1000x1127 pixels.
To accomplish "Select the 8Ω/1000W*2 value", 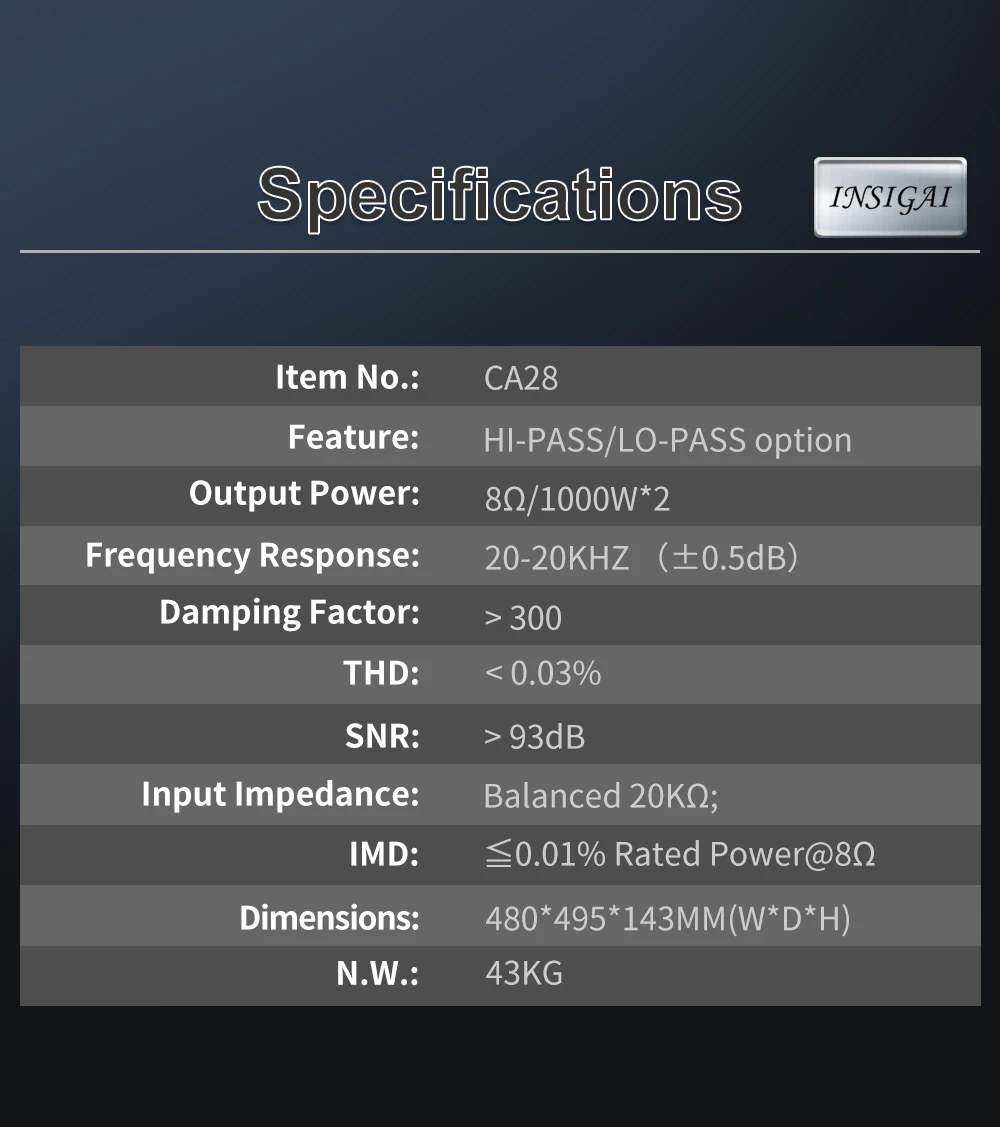I will tap(577, 498).
